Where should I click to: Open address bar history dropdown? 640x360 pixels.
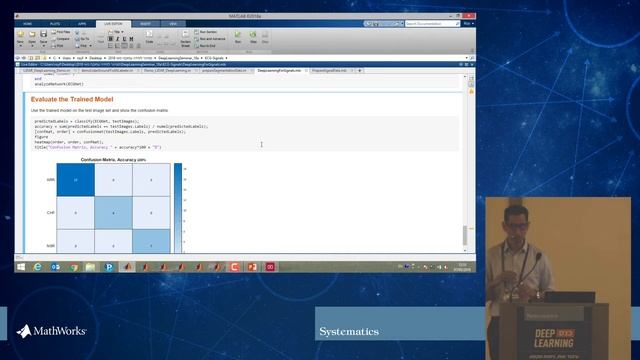pyautogui.click(x=467, y=58)
